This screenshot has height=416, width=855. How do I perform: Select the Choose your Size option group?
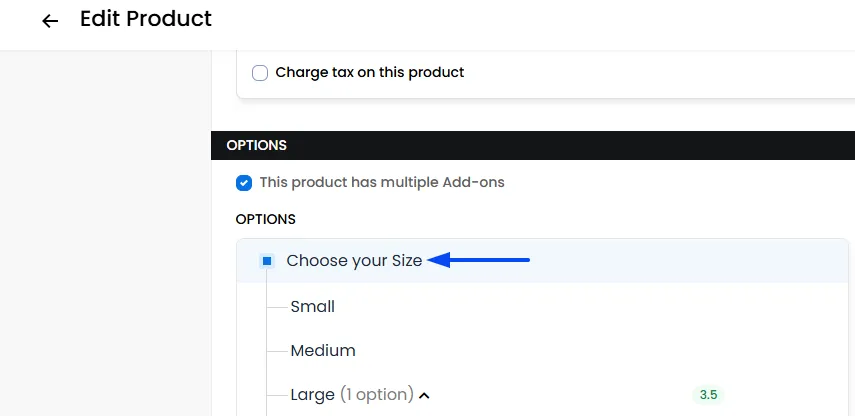[354, 261]
